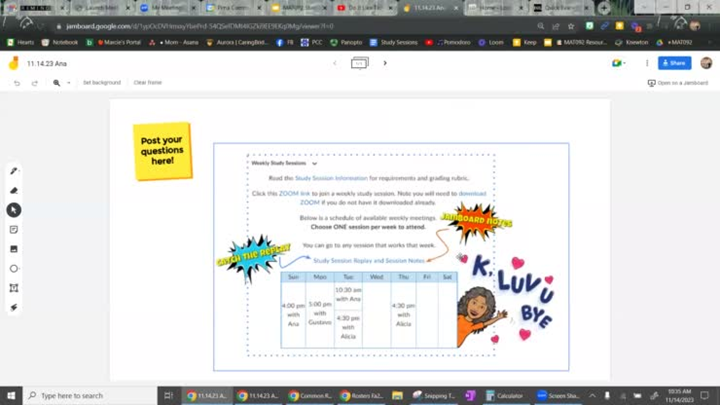Viewport: 720px width, 405px height.
Task: Go to the next frame arrow
Action: point(385,63)
